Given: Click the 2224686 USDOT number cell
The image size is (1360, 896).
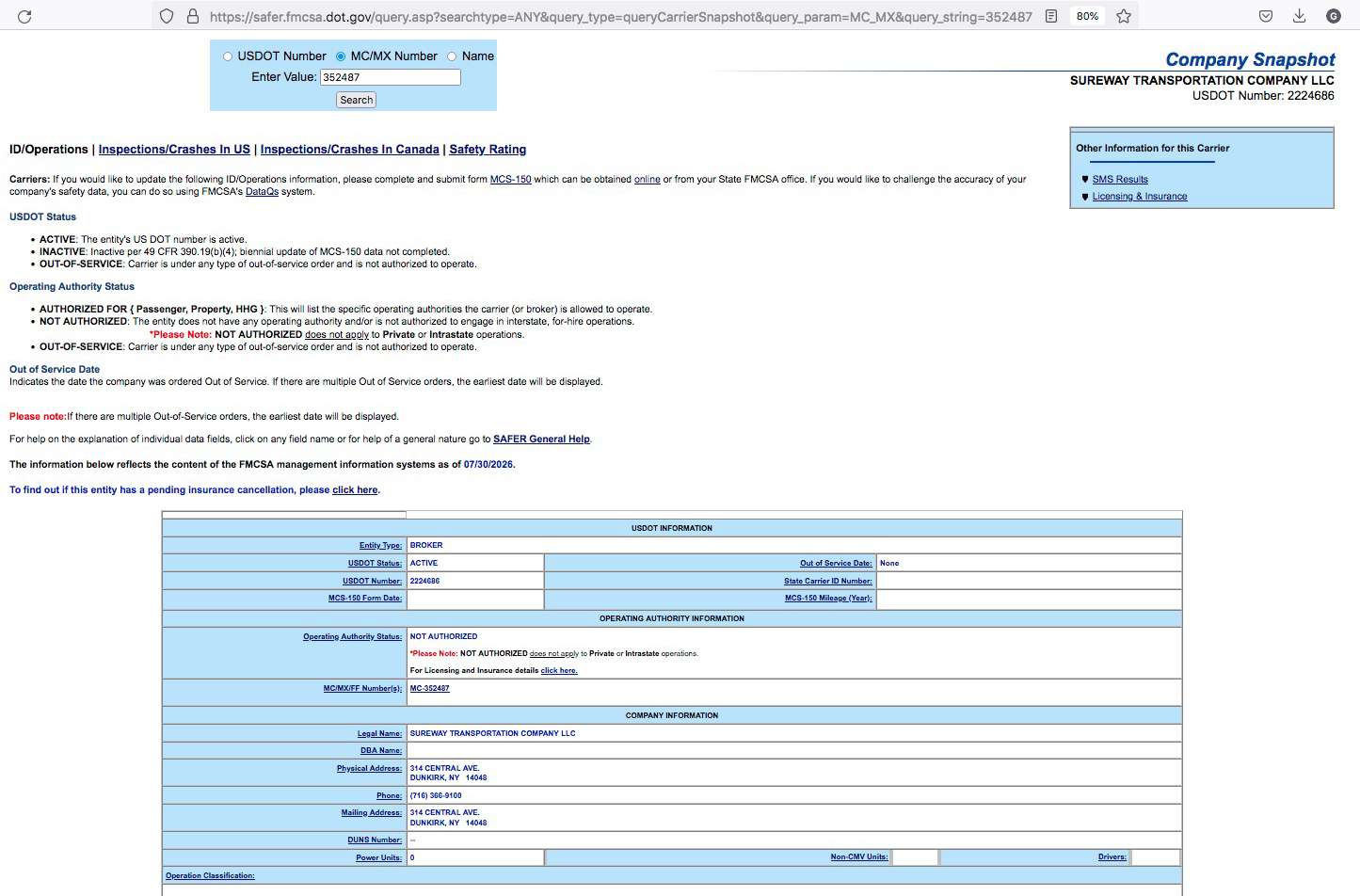Looking at the screenshot, I should [x=424, y=582].
